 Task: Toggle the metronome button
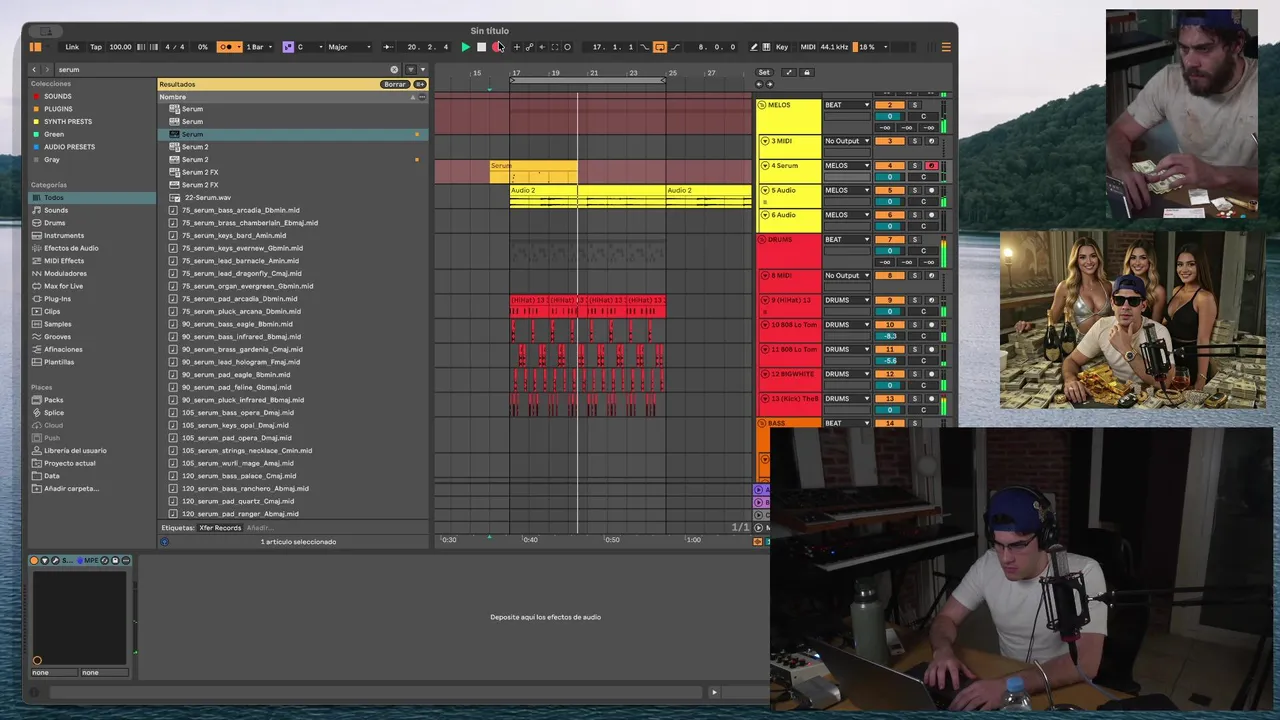tap(231, 47)
